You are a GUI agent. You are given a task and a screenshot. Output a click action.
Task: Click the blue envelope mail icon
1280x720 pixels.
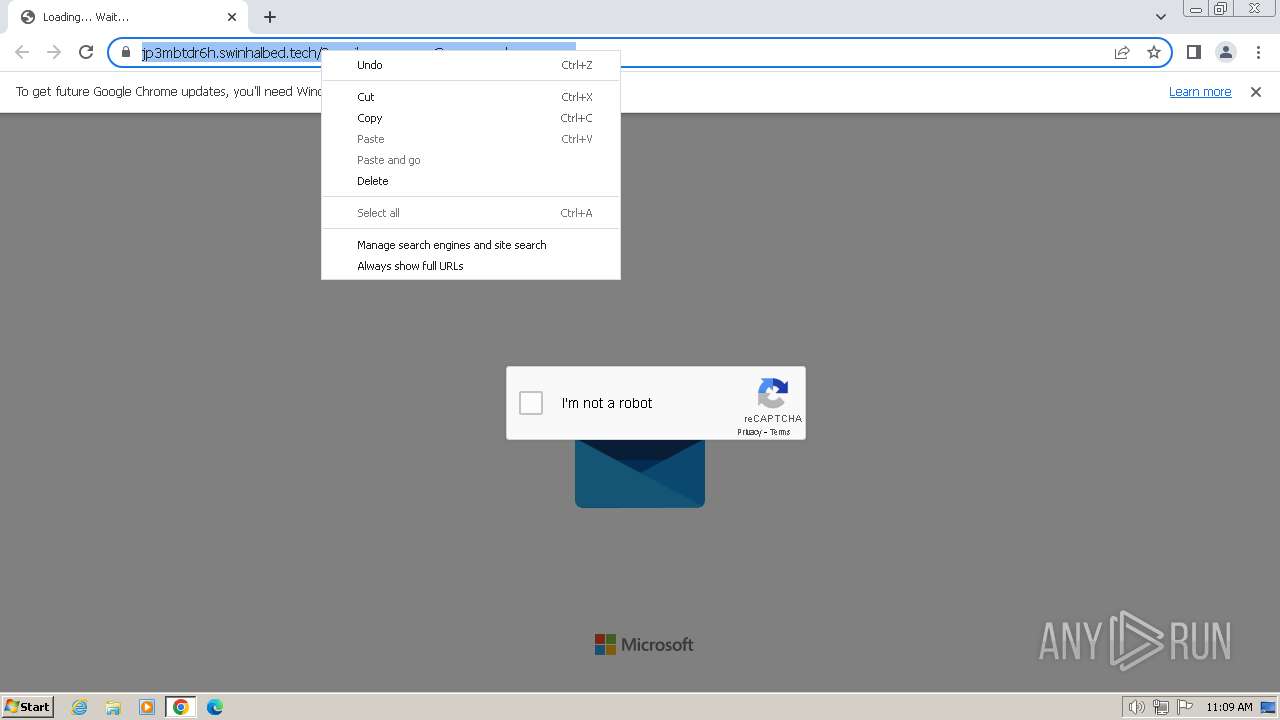[x=640, y=473]
